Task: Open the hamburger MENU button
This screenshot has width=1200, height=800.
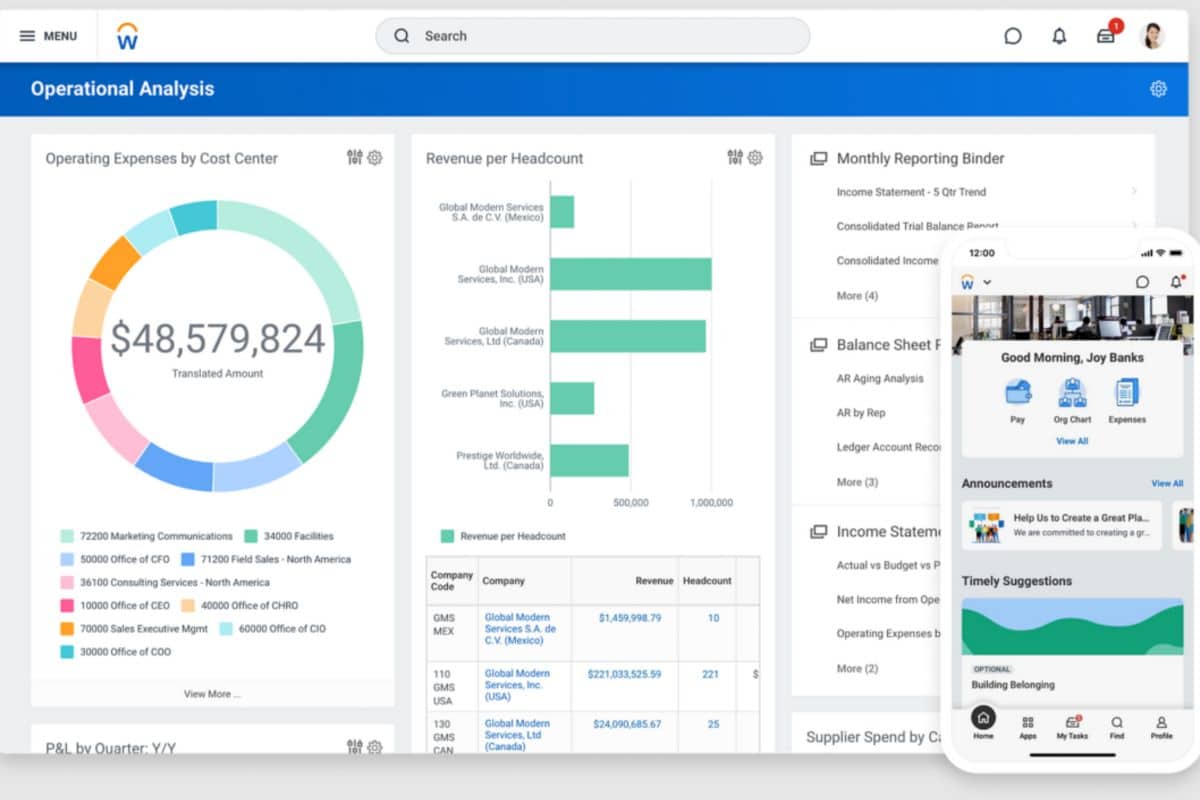Action: (48, 36)
